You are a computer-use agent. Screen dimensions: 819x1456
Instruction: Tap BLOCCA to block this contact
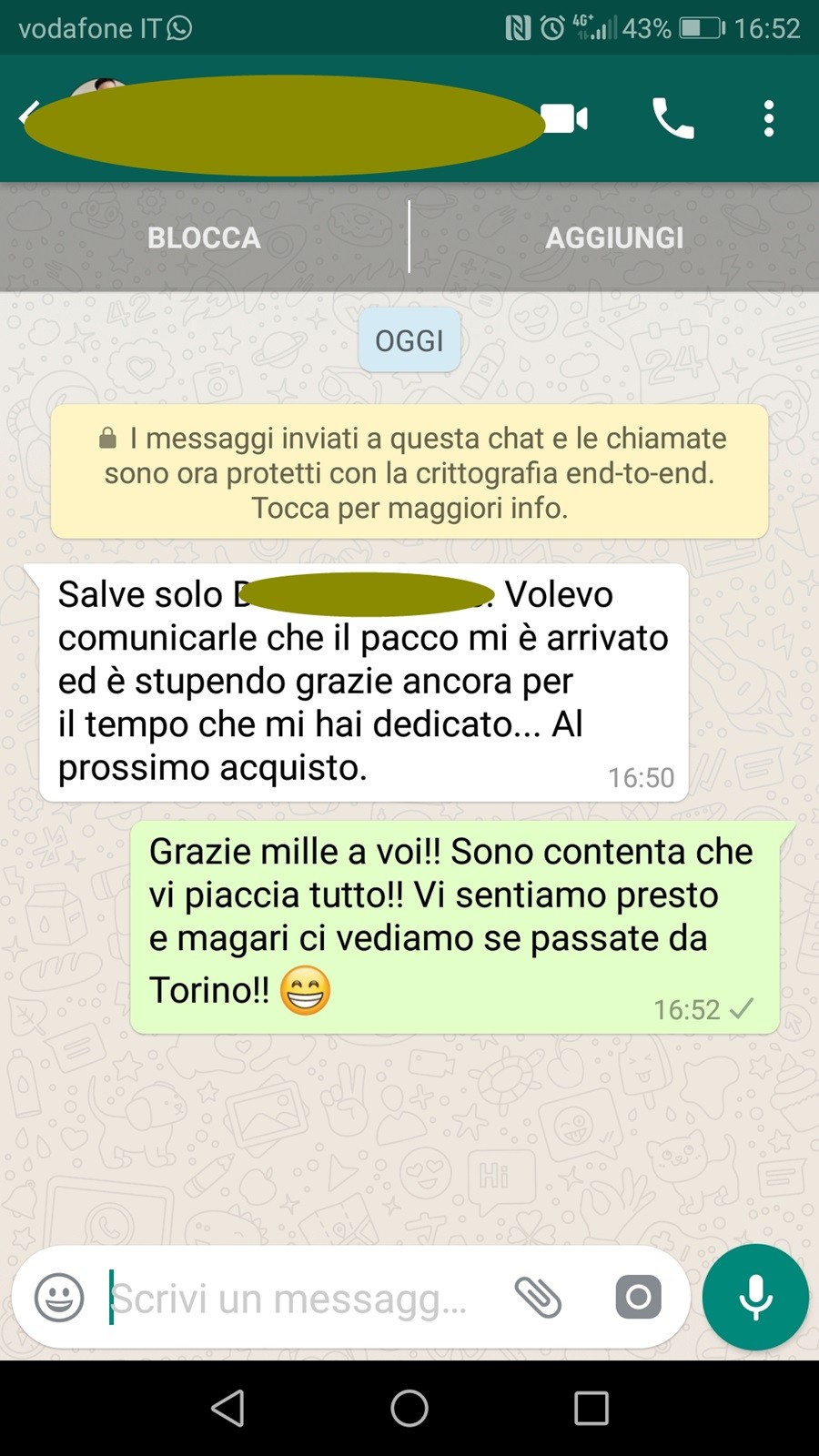click(x=204, y=238)
